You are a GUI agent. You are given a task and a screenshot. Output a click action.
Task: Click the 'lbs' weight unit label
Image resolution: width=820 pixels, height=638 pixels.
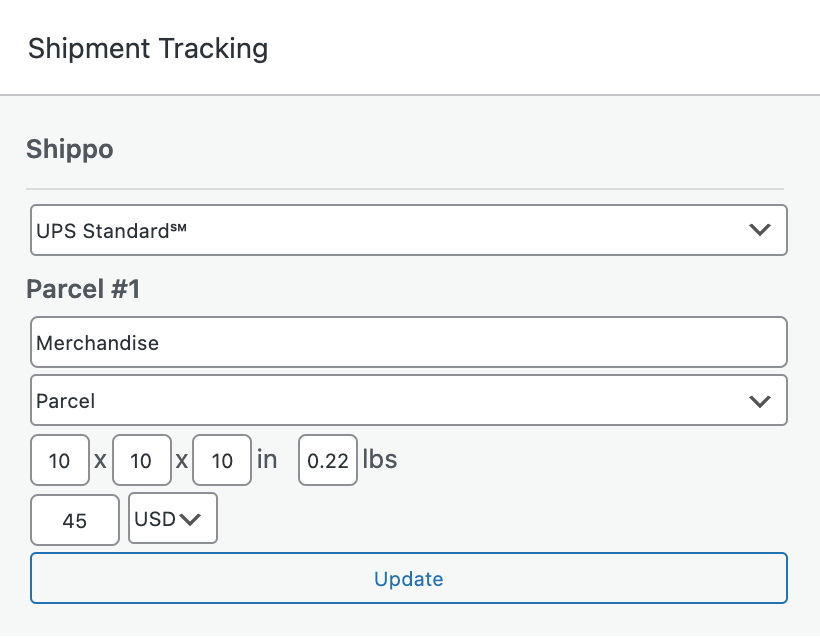(x=380, y=459)
